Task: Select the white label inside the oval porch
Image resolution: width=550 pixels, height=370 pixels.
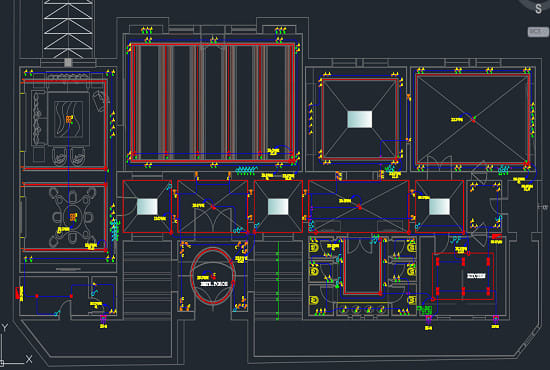Action: pos(214,284)
